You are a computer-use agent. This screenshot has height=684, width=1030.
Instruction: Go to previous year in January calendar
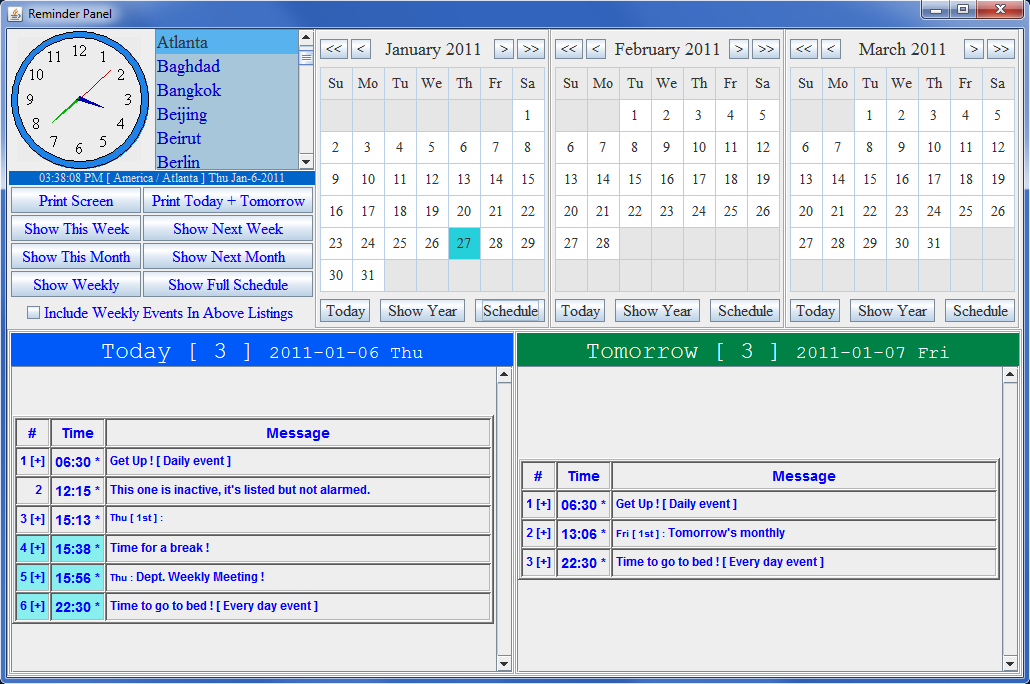point(333,49)
